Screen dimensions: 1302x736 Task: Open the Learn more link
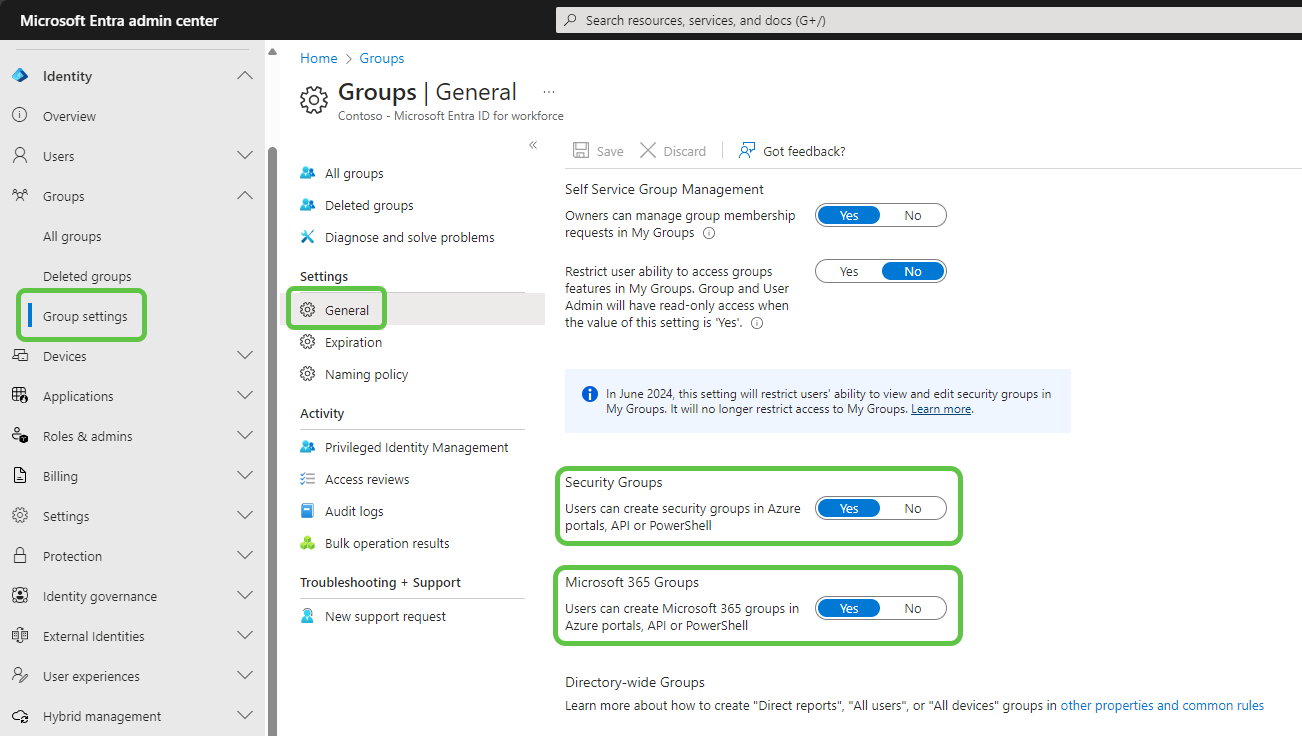[x=940, y=409]
